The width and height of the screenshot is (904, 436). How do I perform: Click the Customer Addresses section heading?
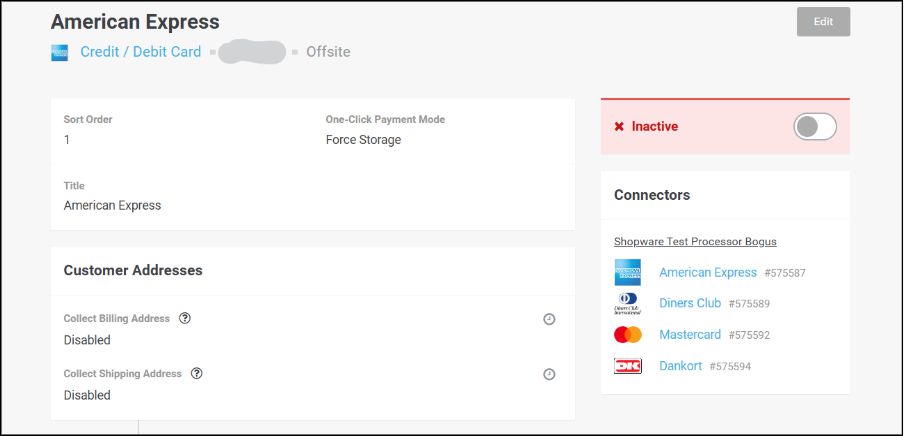(x=133, y=270)
